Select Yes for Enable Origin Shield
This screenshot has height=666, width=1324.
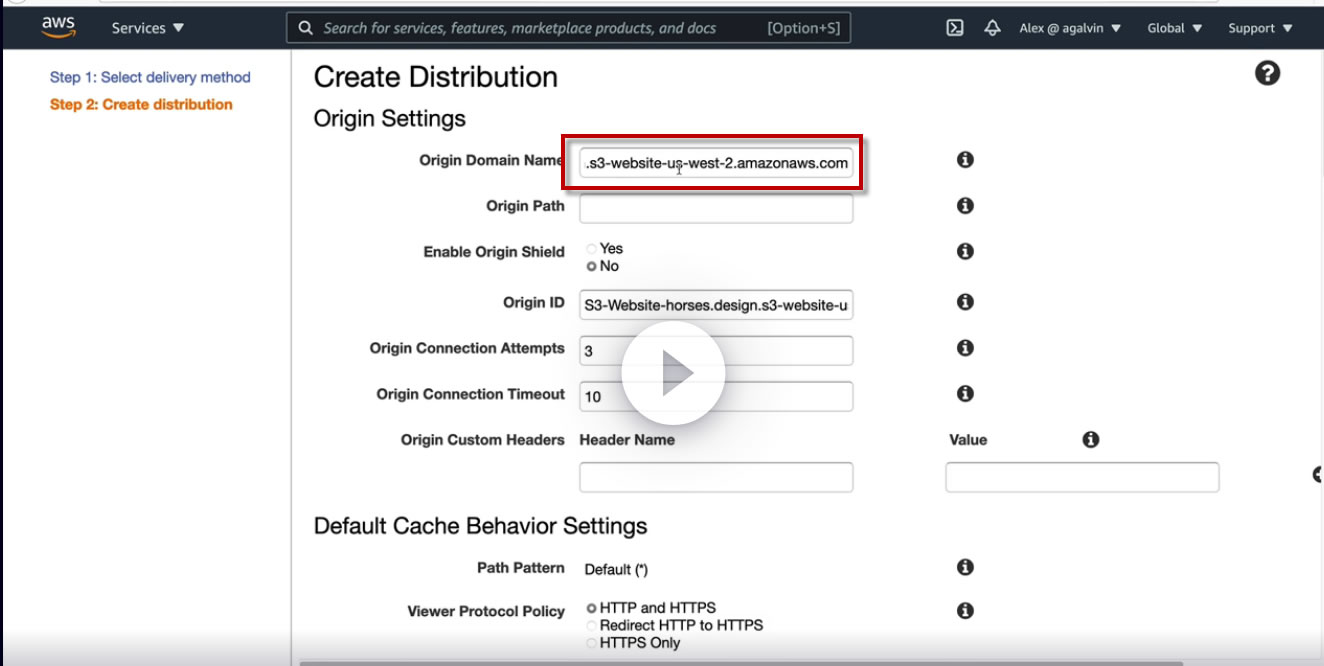[592, 249]
